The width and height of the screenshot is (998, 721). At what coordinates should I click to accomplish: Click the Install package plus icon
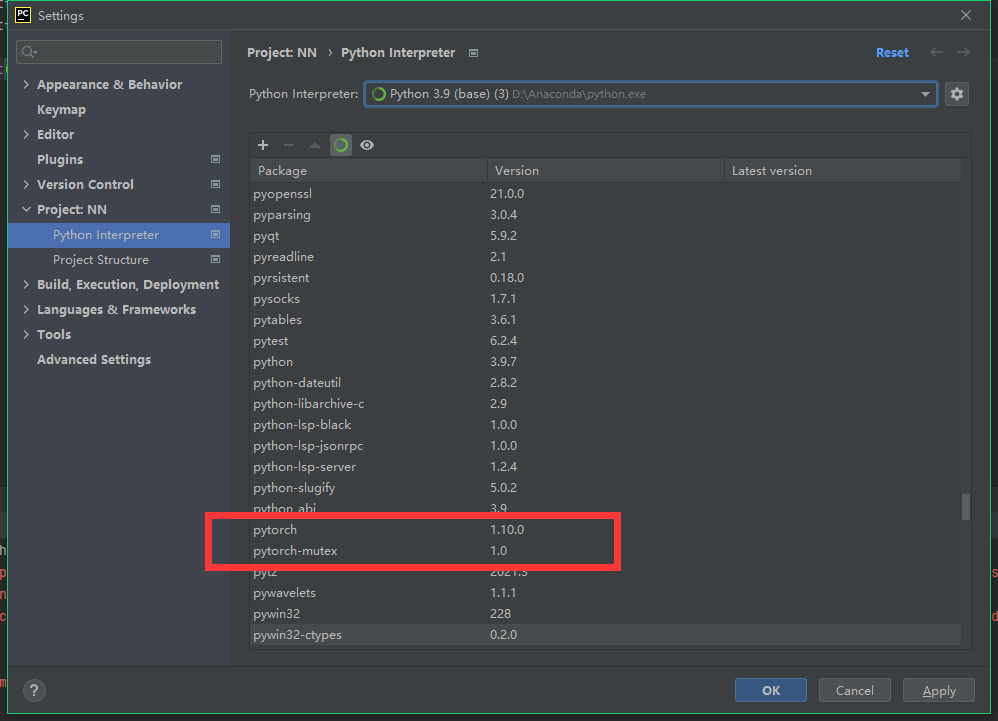[262, 145]
